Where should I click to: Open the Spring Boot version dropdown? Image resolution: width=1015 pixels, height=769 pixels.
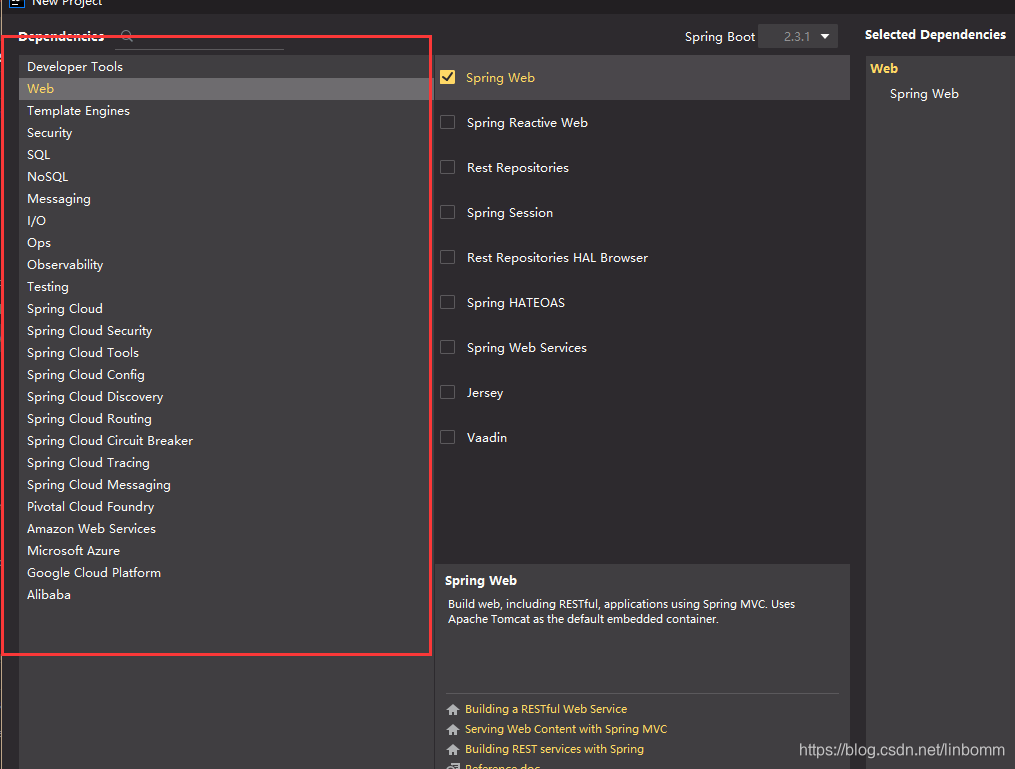pyautogui.click(x=798, y=36)
